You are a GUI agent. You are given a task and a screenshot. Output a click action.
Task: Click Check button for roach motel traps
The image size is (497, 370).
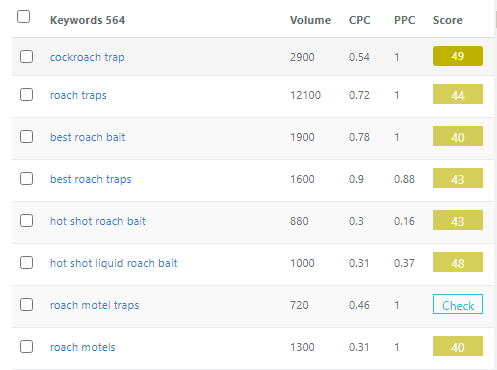[x=458, y=304]
